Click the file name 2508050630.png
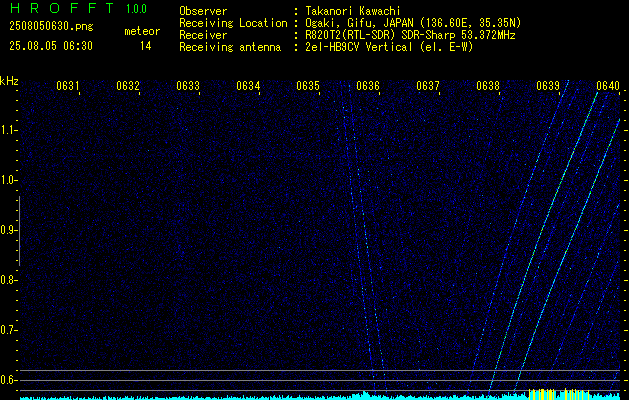The width and height of the screenshot is (629, 400). tap(51, 27)
